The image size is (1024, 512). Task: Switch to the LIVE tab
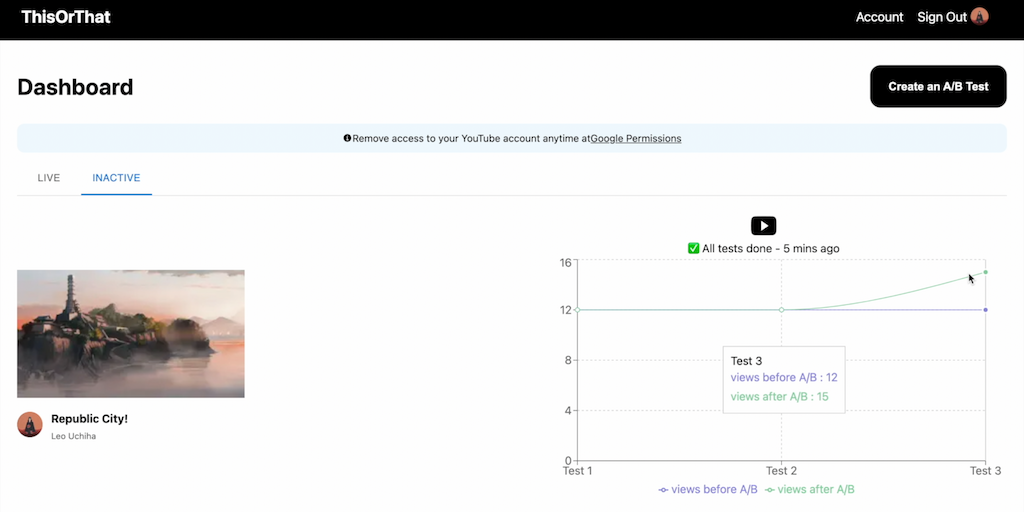49,178
